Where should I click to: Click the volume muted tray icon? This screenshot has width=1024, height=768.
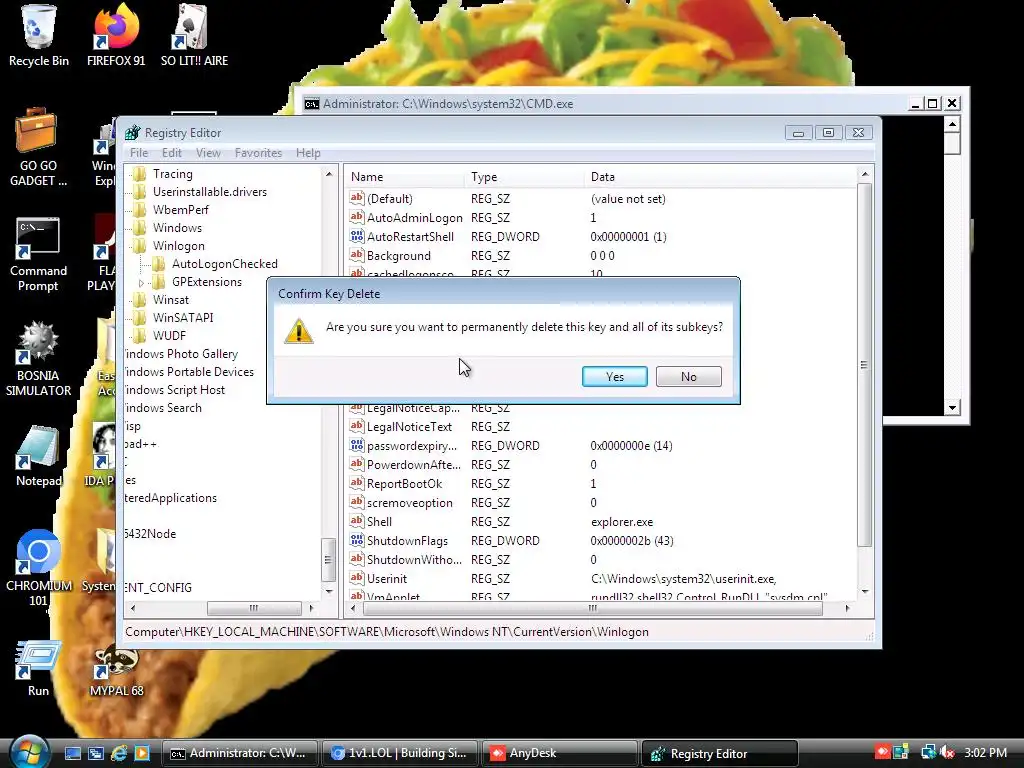(x=946, y=752)
